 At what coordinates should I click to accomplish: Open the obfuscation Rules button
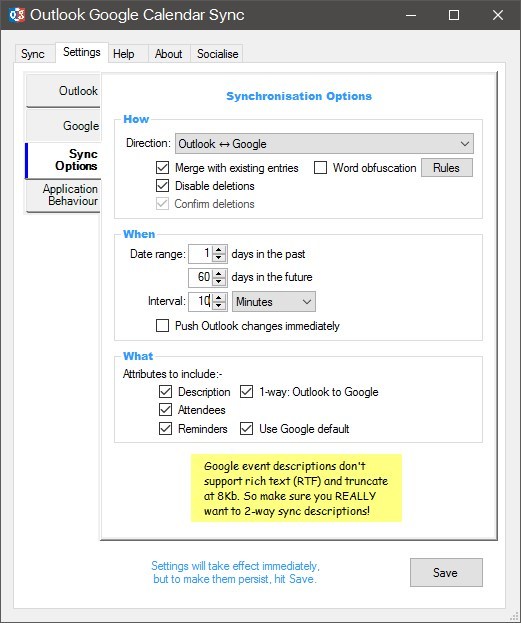pos(447,167)
